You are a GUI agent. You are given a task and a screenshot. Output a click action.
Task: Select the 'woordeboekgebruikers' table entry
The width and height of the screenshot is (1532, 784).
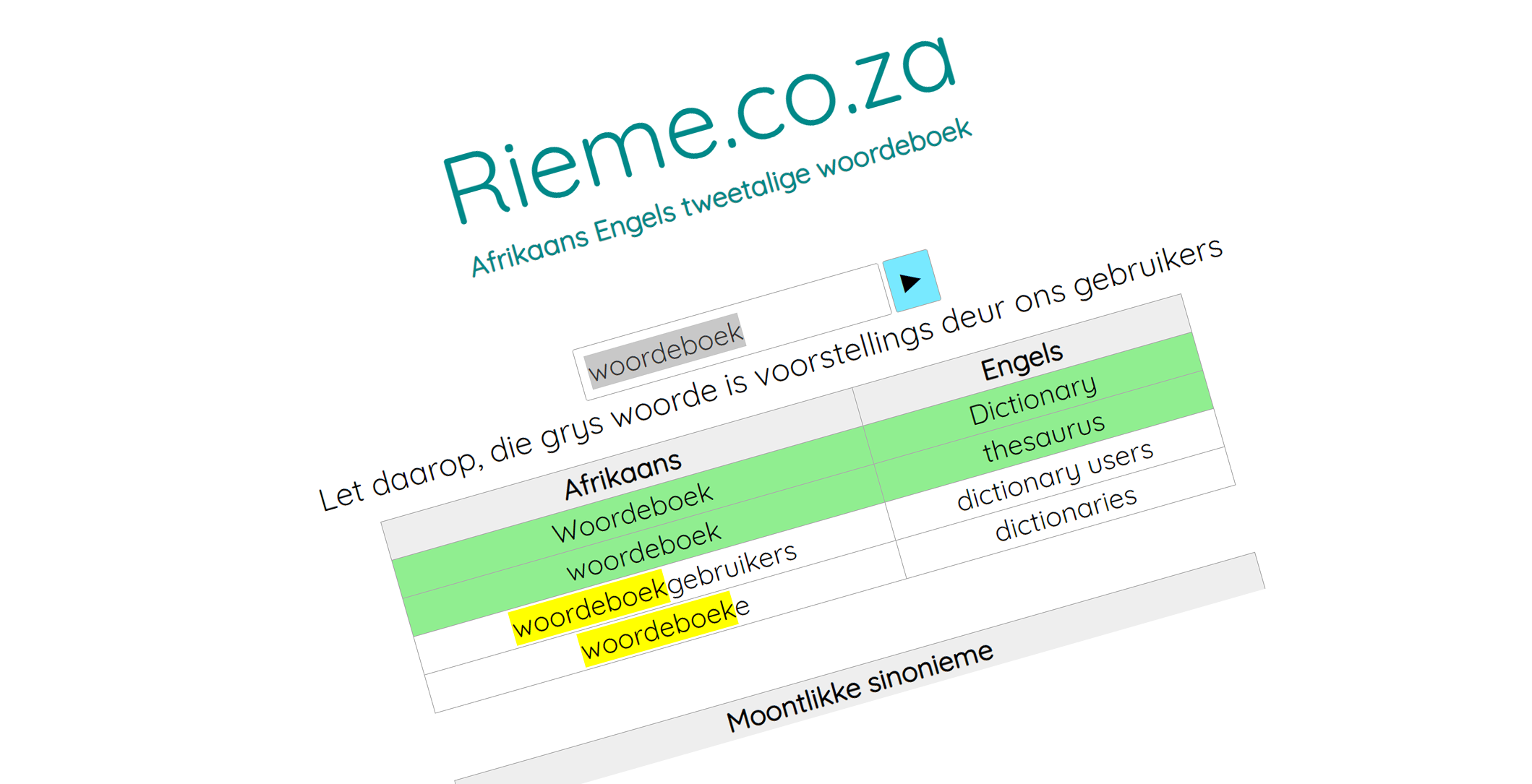click(654, 590)
